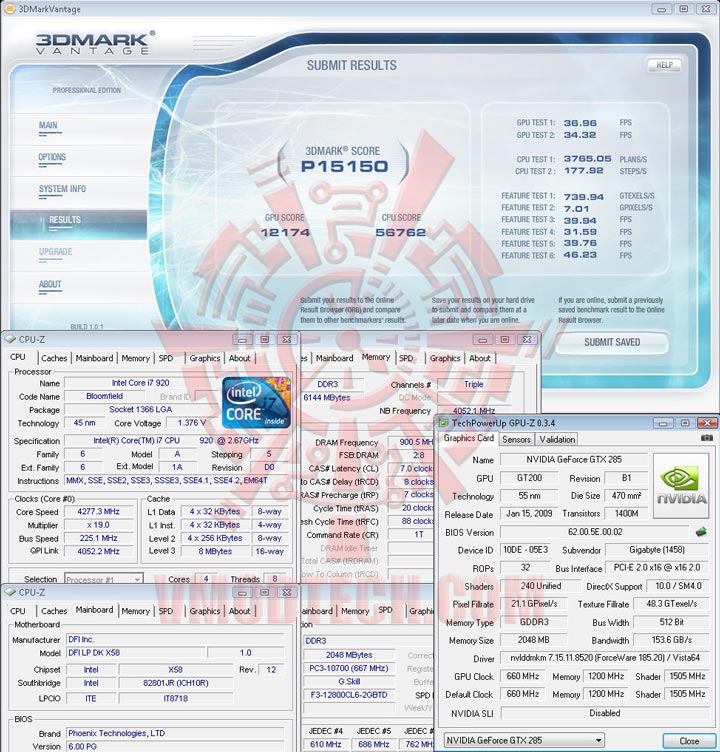Viewport: 720px width, 752px height.
Task: Open Memory tab in CPU-Z SPD window
Action: point(355,611)
